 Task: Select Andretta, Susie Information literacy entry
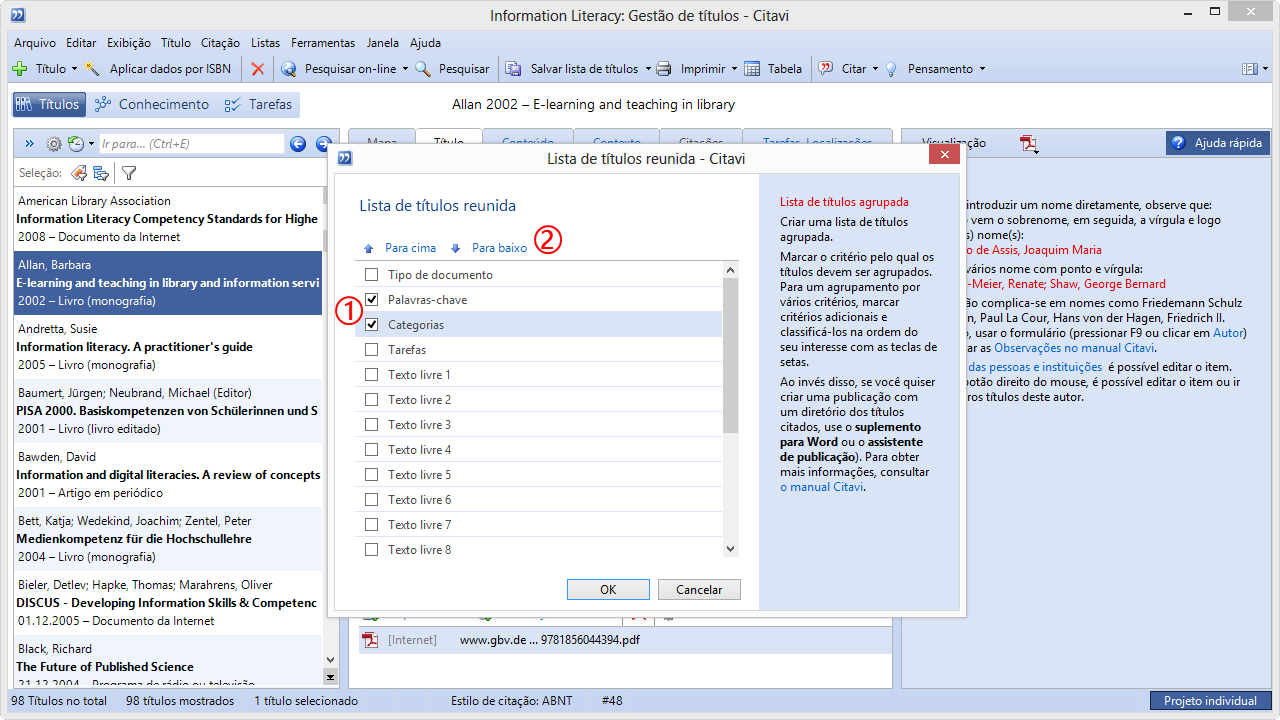(168, 347)
